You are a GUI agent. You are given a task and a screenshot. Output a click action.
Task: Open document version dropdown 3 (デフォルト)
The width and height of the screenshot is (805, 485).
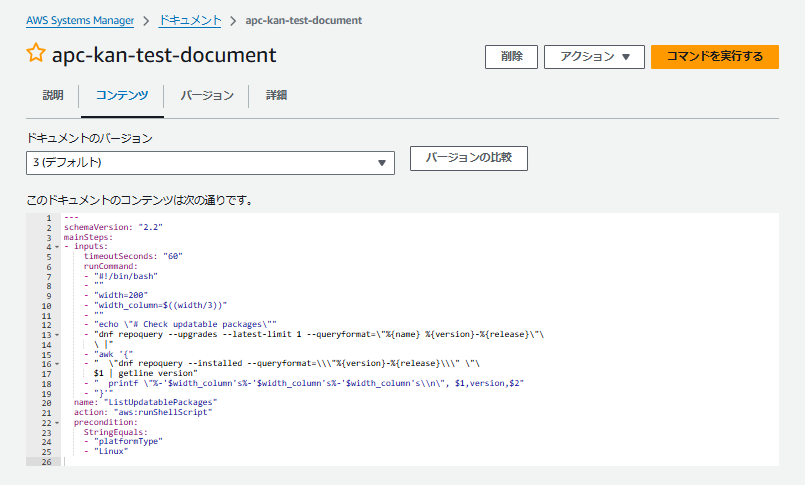210,163
